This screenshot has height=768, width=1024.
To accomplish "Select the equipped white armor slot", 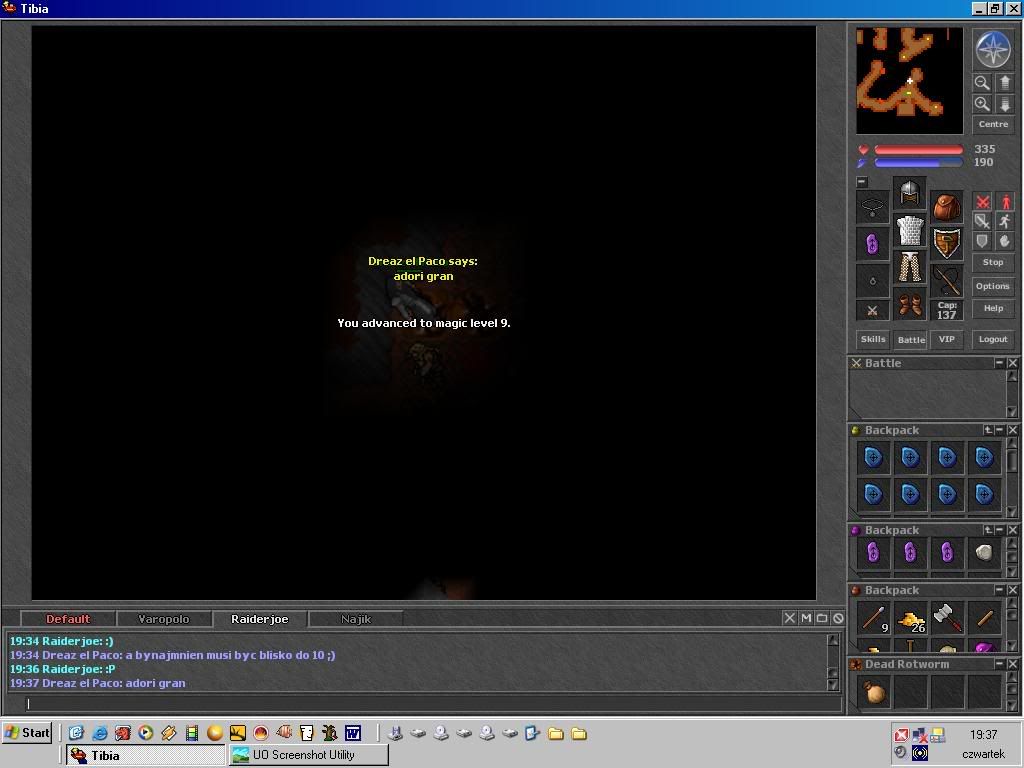I will (x=910, y=230).
